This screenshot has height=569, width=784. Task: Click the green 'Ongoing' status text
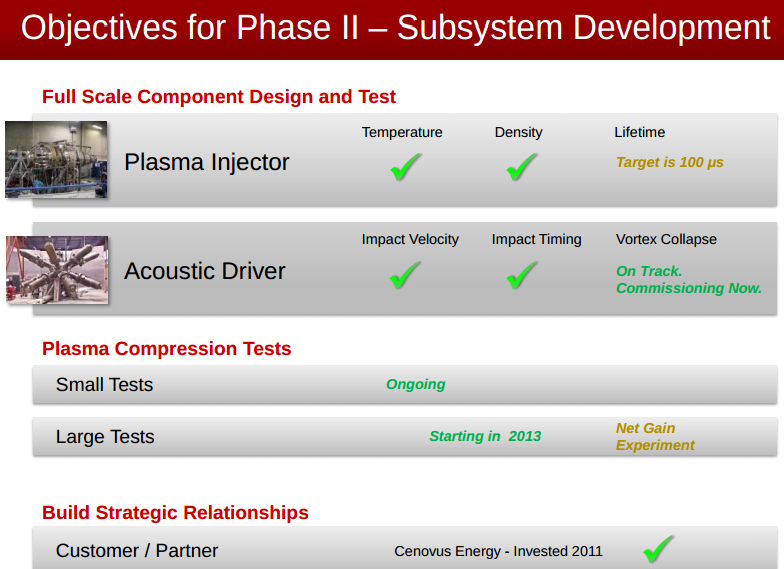pyautogui.click(x=416, y=384)
